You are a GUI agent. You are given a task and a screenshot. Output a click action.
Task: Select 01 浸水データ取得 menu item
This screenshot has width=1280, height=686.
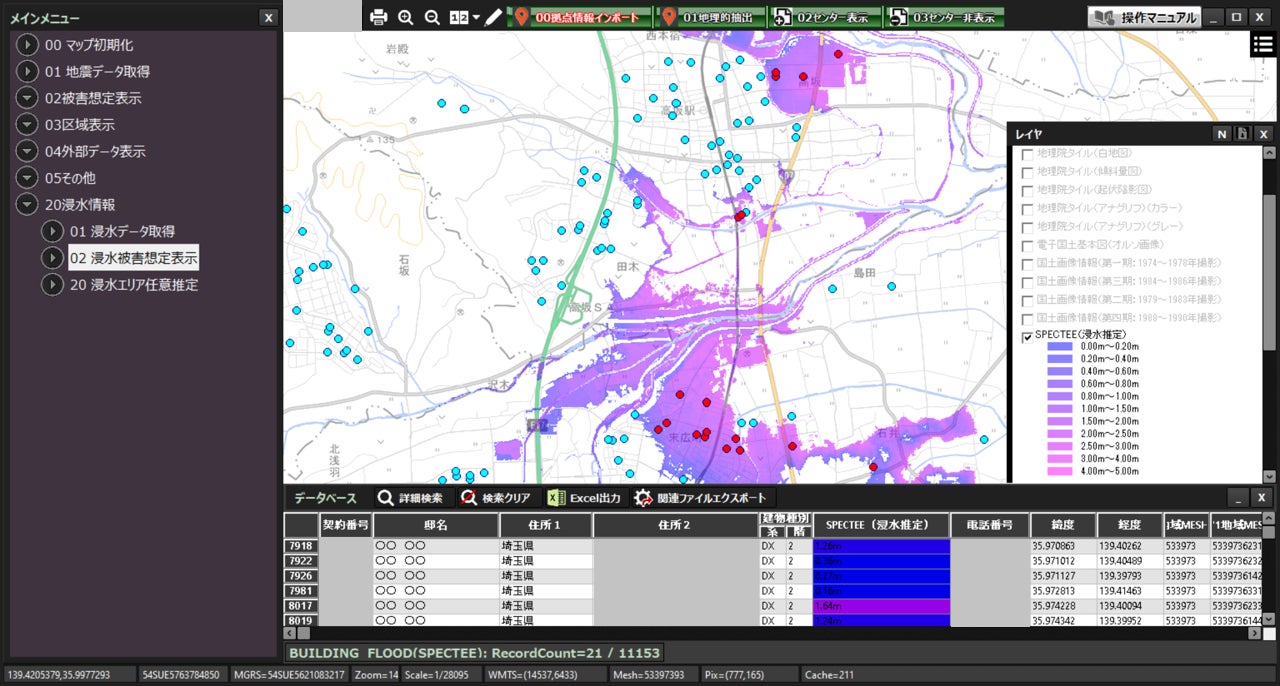pyautogui.click(x=121, y=231)
